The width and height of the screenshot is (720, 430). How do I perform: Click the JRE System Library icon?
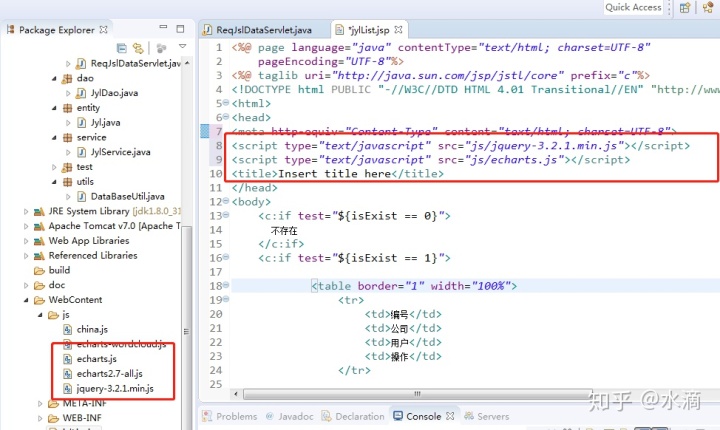(39, 211)
